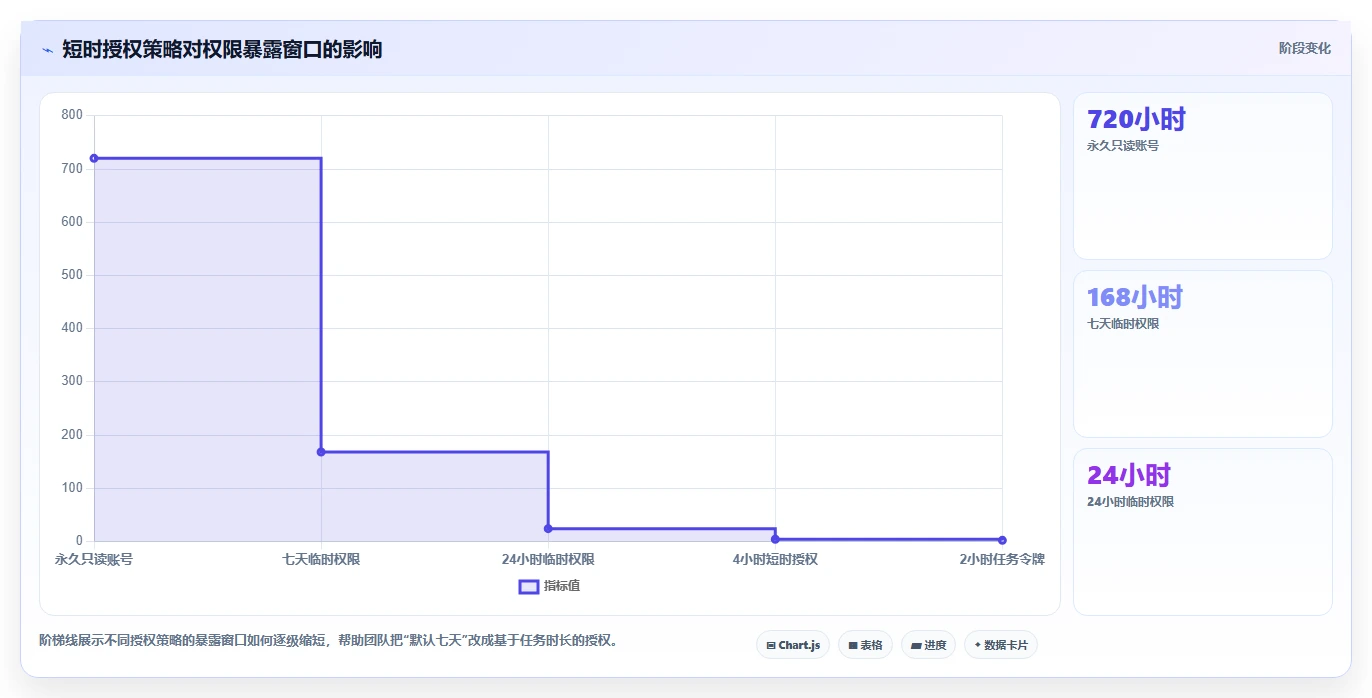Image resolution: width=1372 pixels, height=698 pixels.
Task: Select the 表格 tag
Action: pyautogui.click(x=865, y=645)
